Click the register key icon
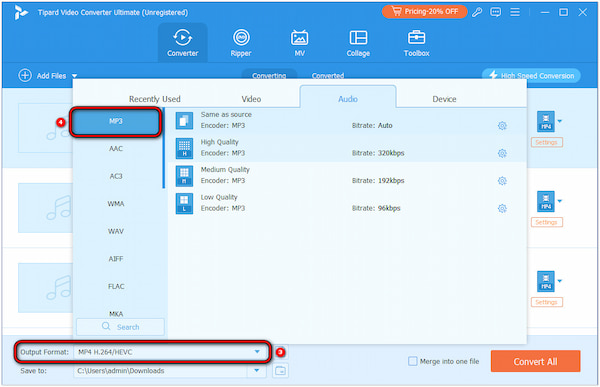The height and width of the screenshot is (387, 600). [477, 12]
